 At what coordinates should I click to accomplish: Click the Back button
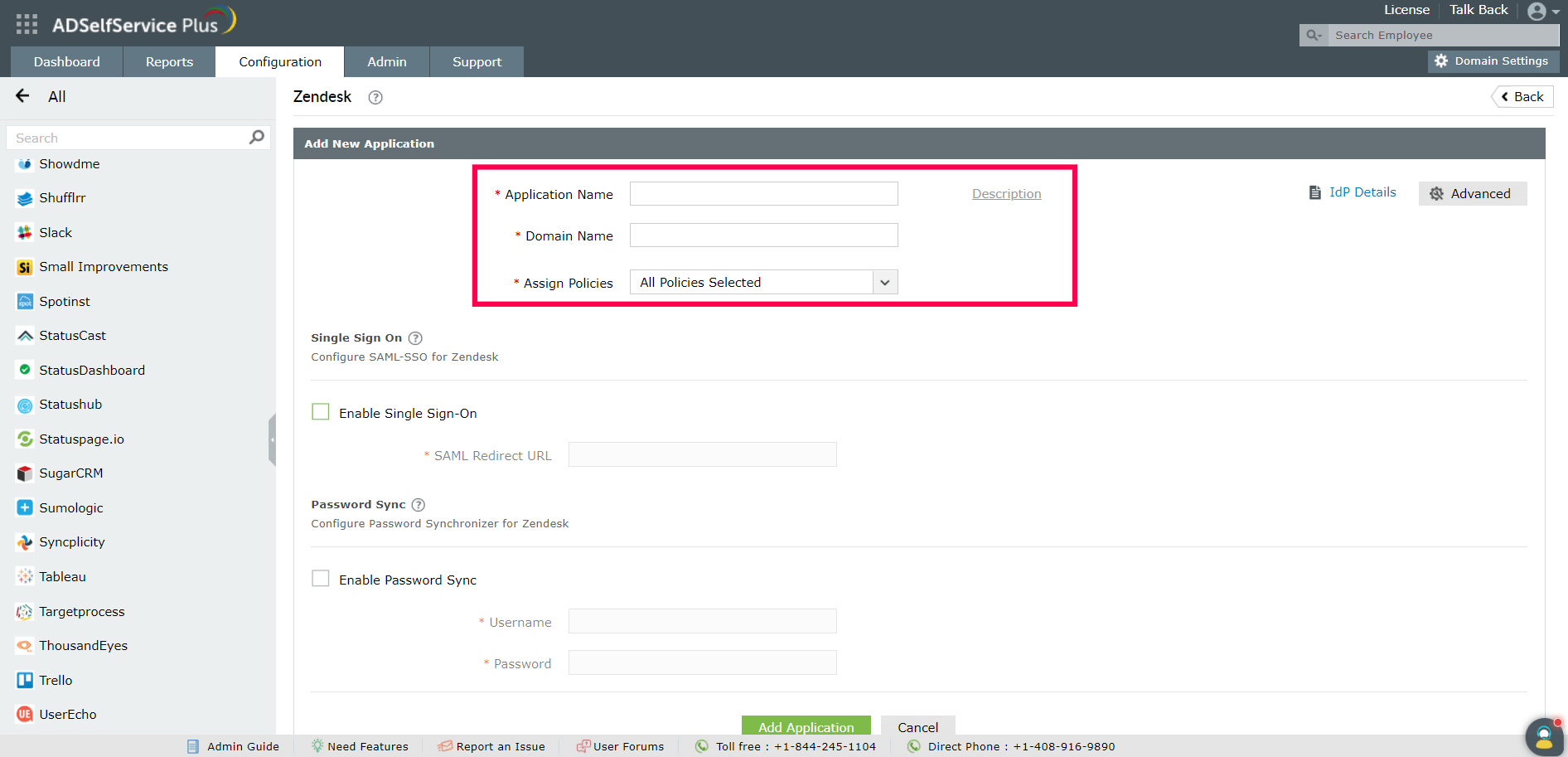[1522, 96]
